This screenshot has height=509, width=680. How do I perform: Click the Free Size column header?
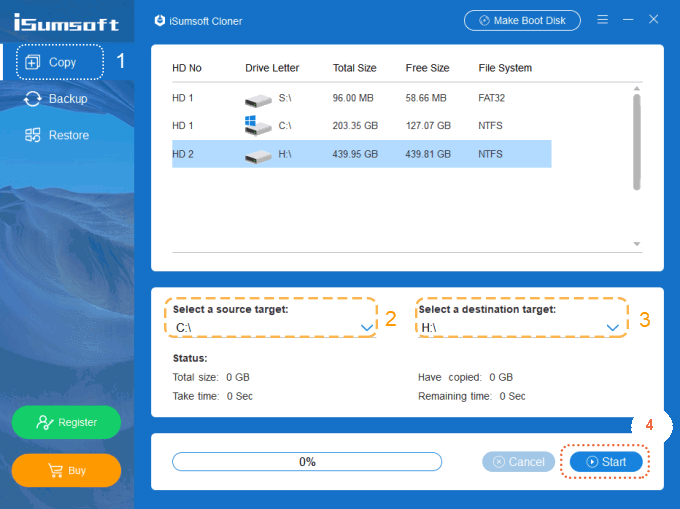click(x=428, y=68)
